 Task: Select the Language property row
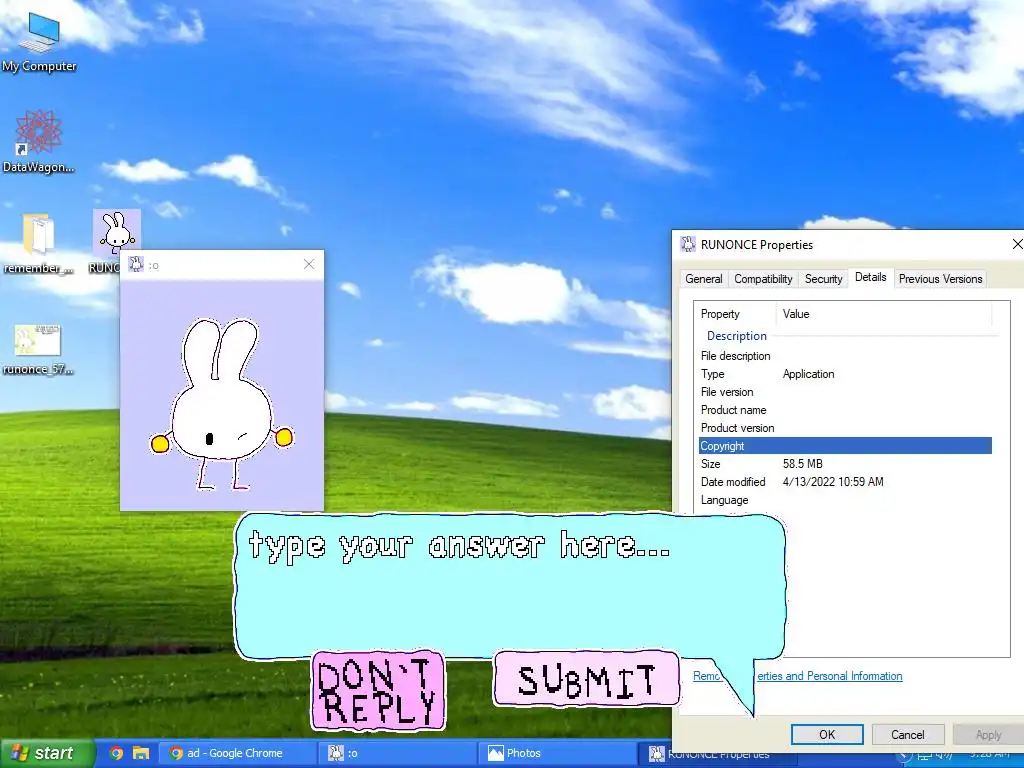click(845, 500)
